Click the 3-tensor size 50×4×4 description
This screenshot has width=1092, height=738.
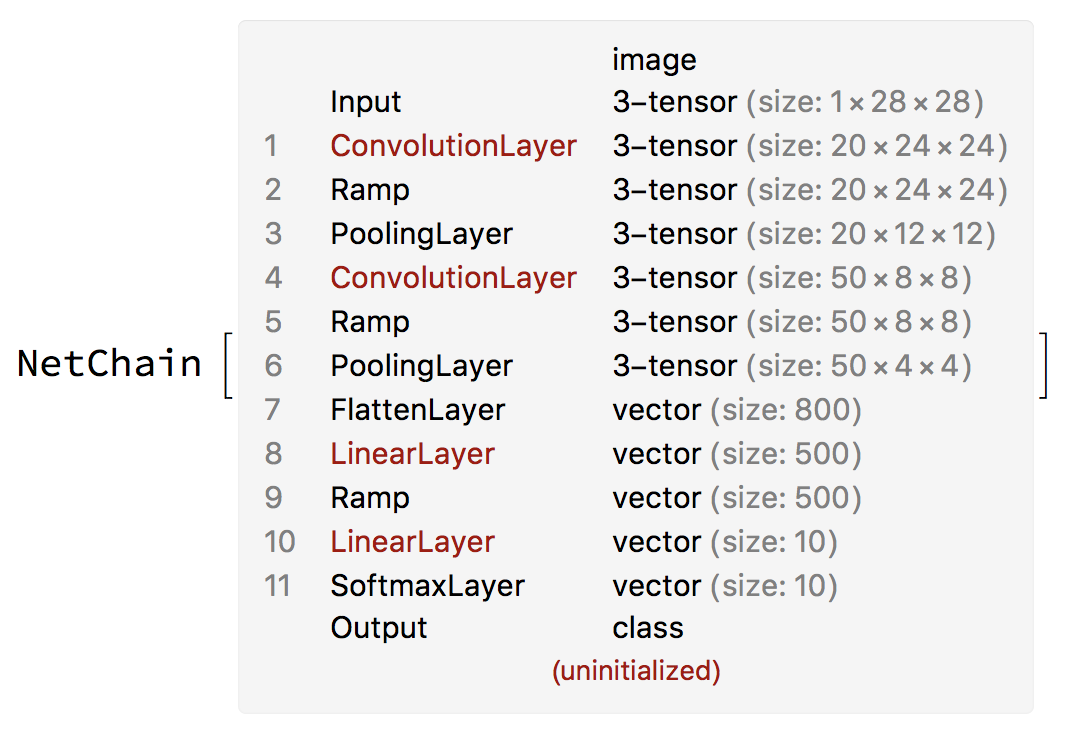[x=792, y=366]
